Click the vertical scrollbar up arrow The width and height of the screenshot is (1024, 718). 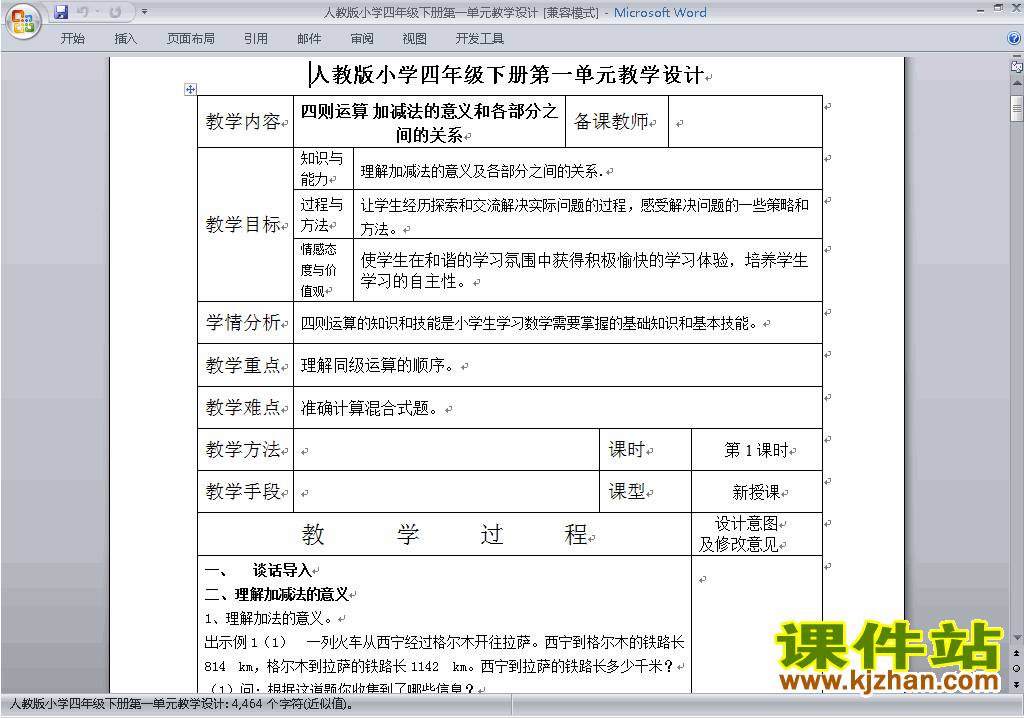point(1017,84)
